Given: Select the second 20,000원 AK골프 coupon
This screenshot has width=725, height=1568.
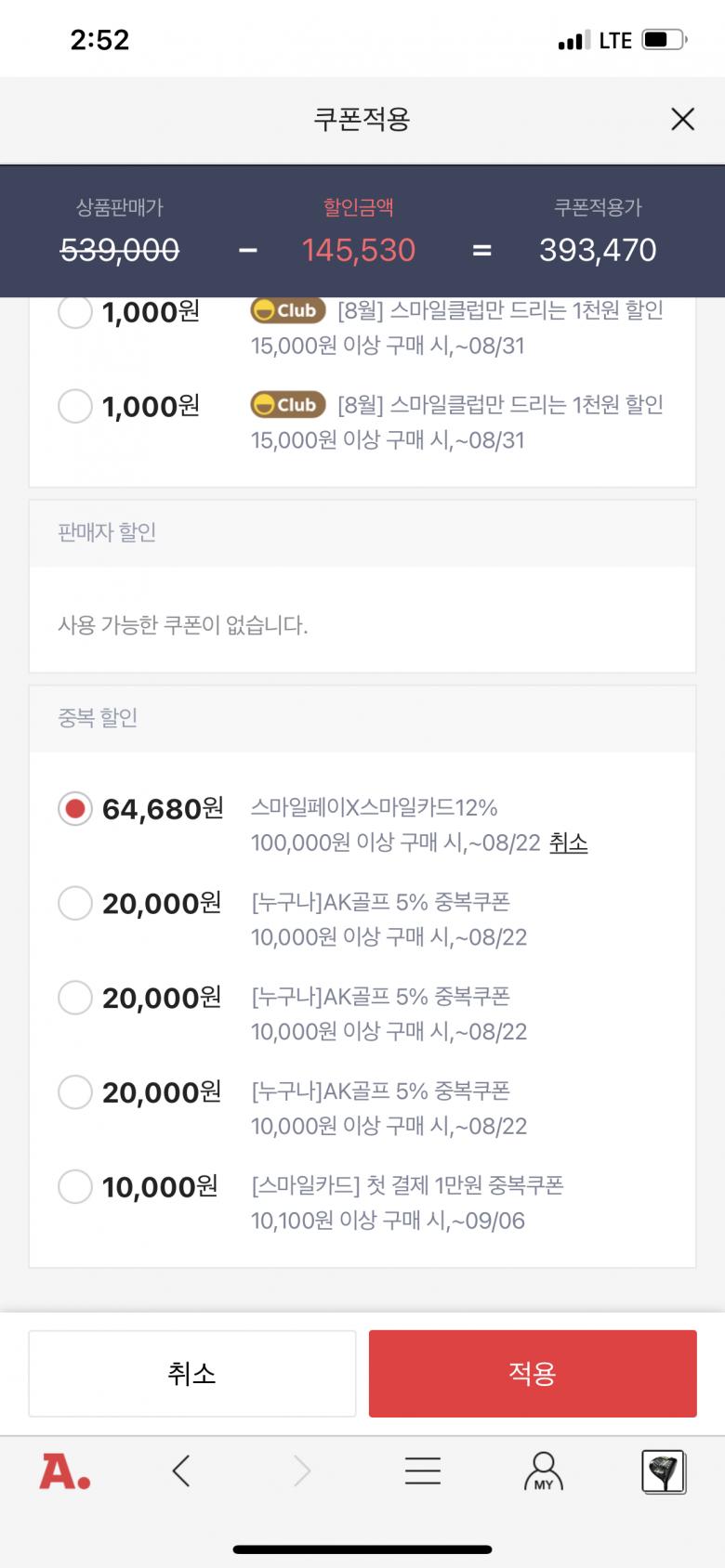Looking at the screenshot, I should (75, 998).
